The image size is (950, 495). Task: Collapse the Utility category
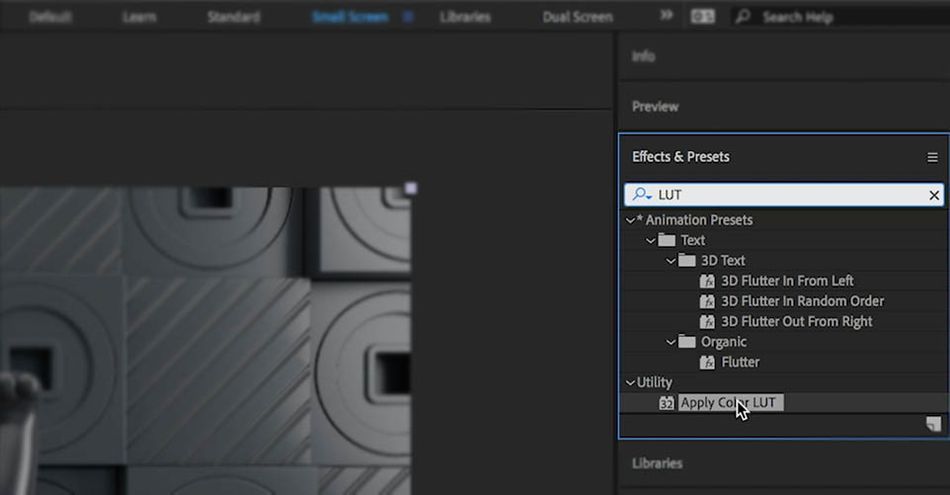[x=630, y=382]
